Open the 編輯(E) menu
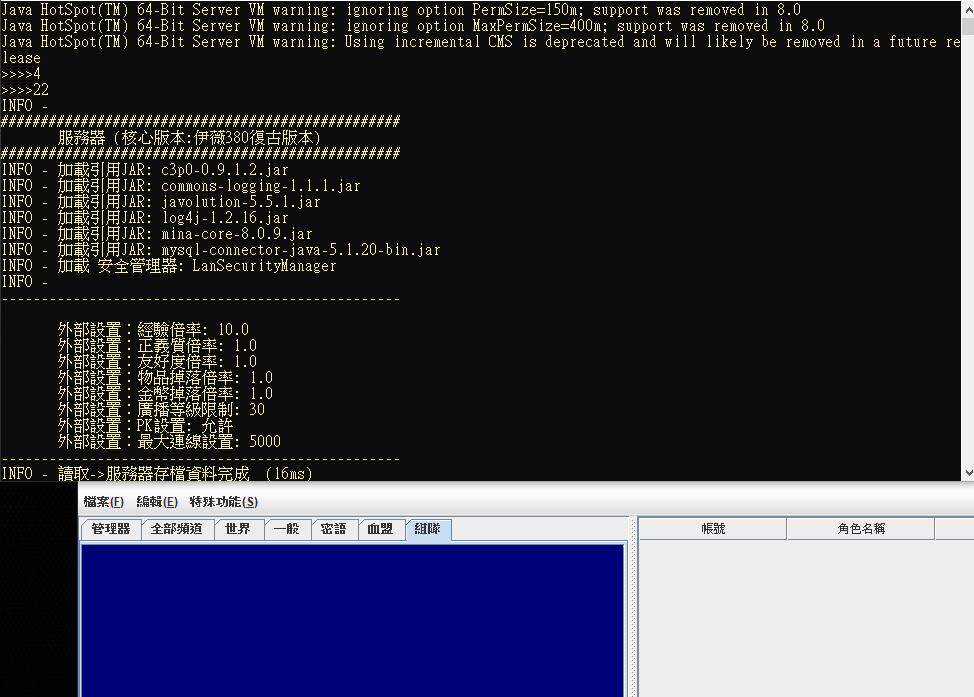This screenshot has width=974, height=697. pyautogui.click(x=157, y=501)
